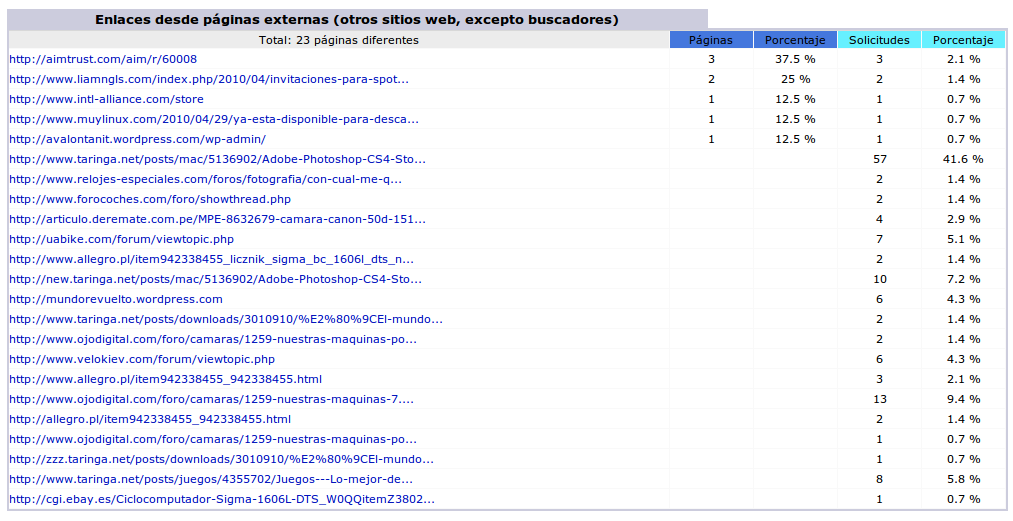Open the allegro.pl link without www
The width and height of the screenshot is (1013, 521).
(150, 420)
